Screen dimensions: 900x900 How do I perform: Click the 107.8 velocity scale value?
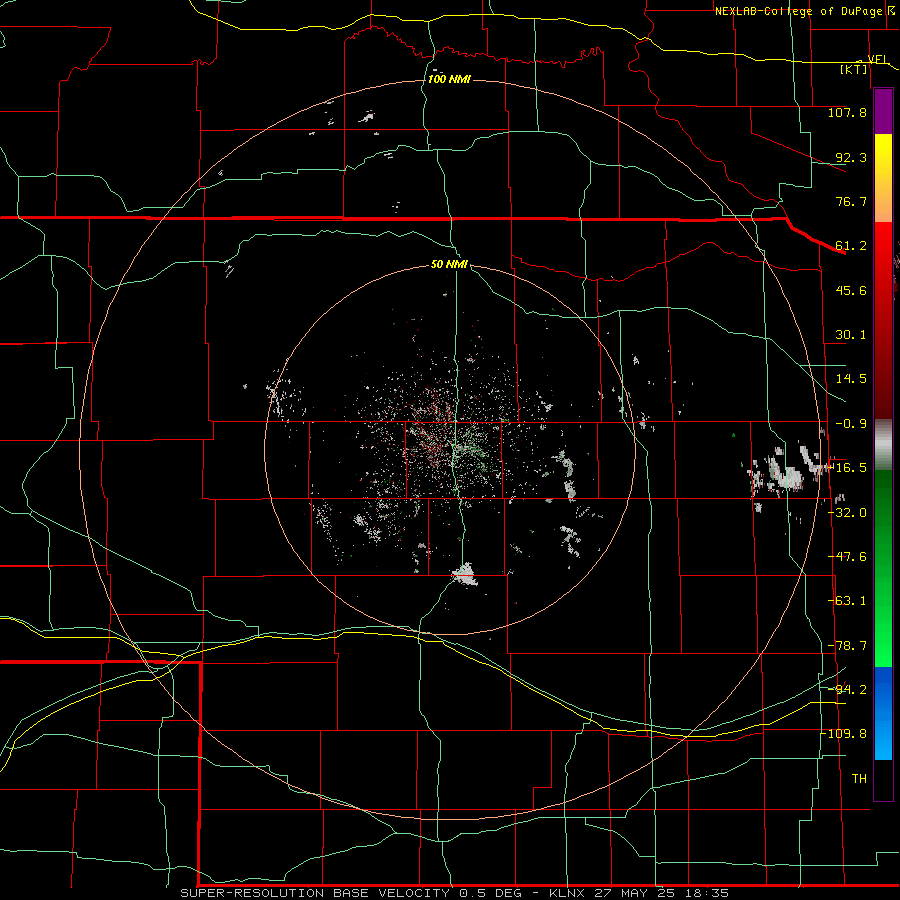click(847, 112)
